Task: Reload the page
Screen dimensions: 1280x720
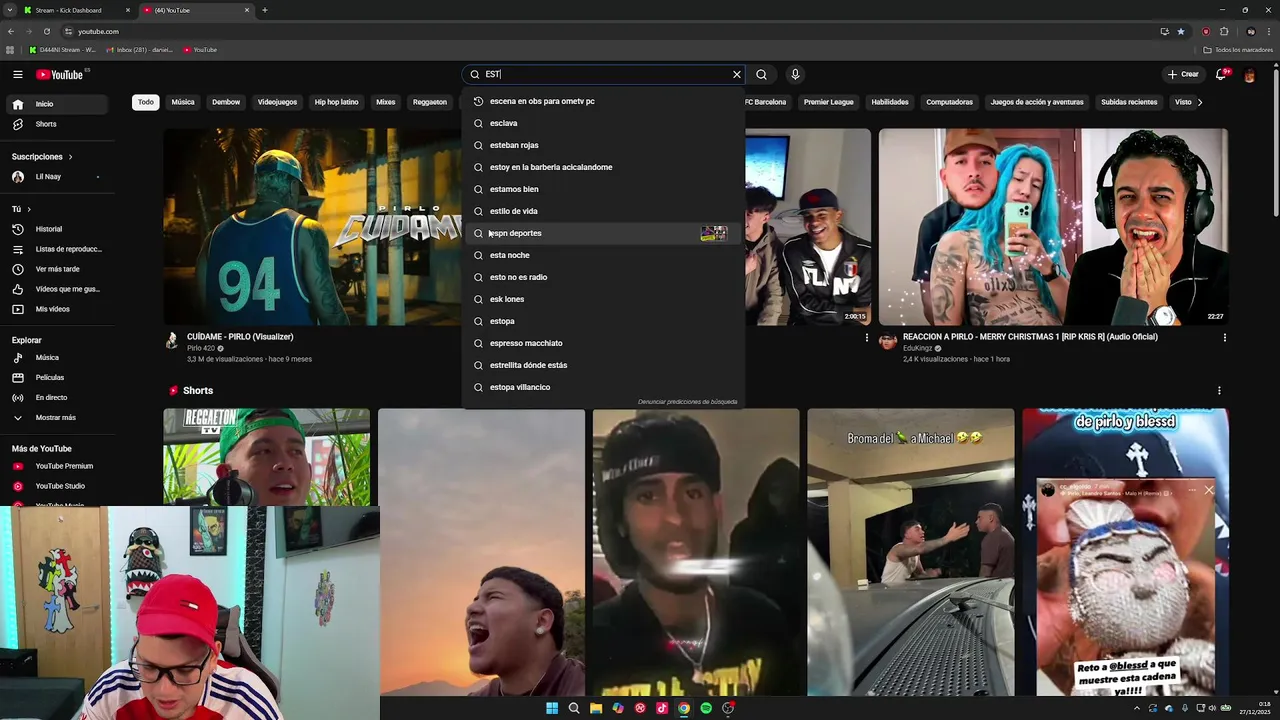Action: click(x=46, y=31)
